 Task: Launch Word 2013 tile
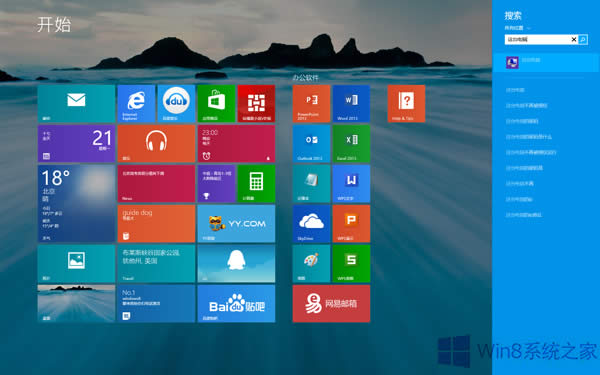(351, 103)
